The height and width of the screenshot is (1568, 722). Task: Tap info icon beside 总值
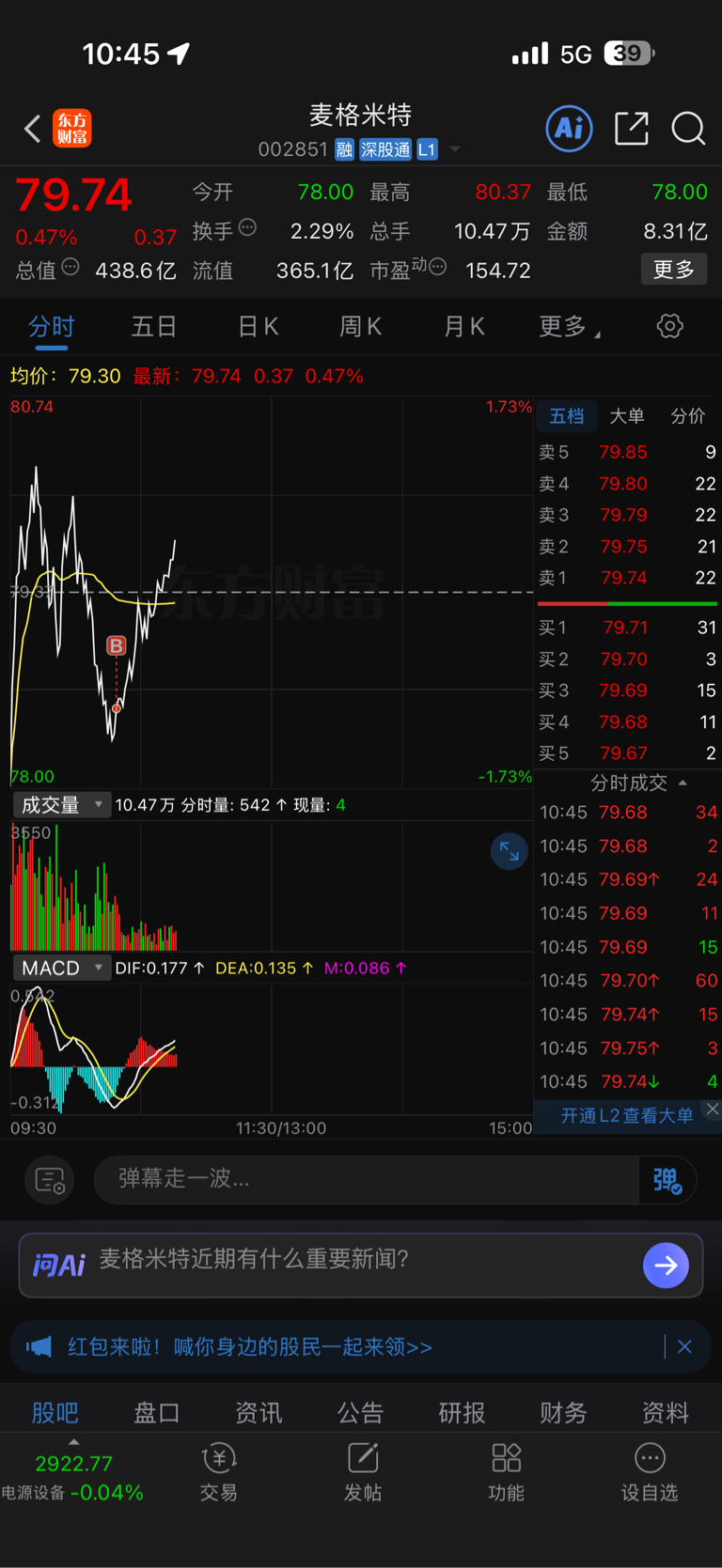click(71, 268)
